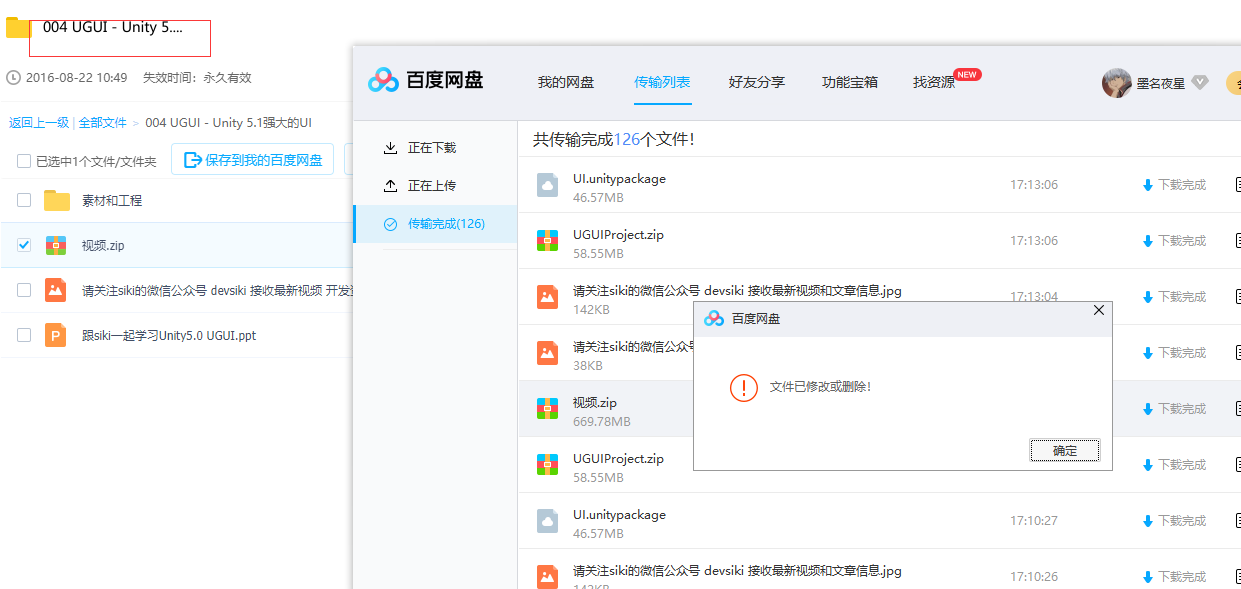Tick the checkbox for the 素材和工程 folder
Screen dimensions: 1241x589
click(24, 200)
